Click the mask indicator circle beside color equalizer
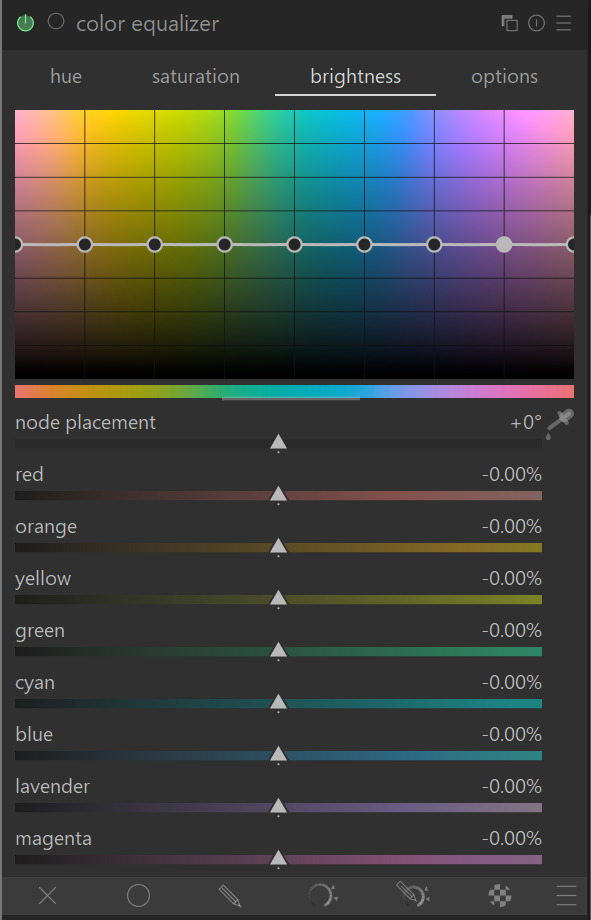Image resolution: width=591 pixels, height=920 pixels. point(56,22)
